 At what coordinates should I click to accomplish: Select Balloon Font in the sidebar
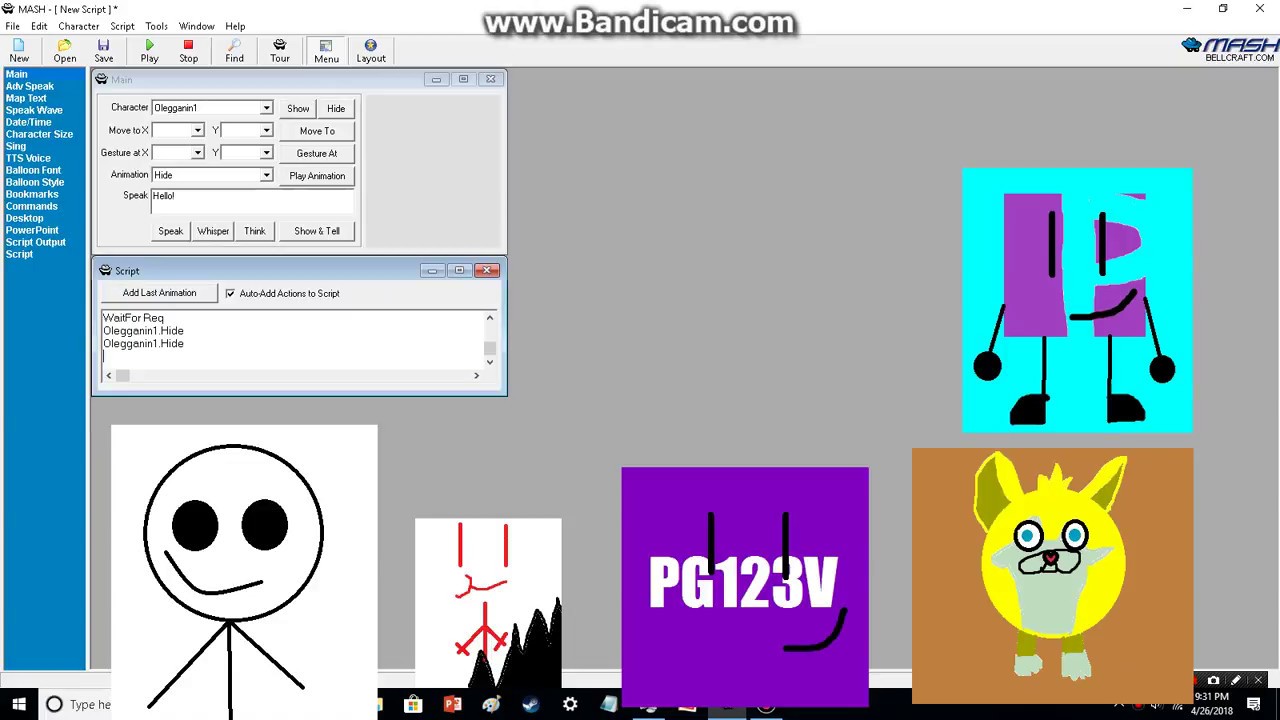pos(33,170)
